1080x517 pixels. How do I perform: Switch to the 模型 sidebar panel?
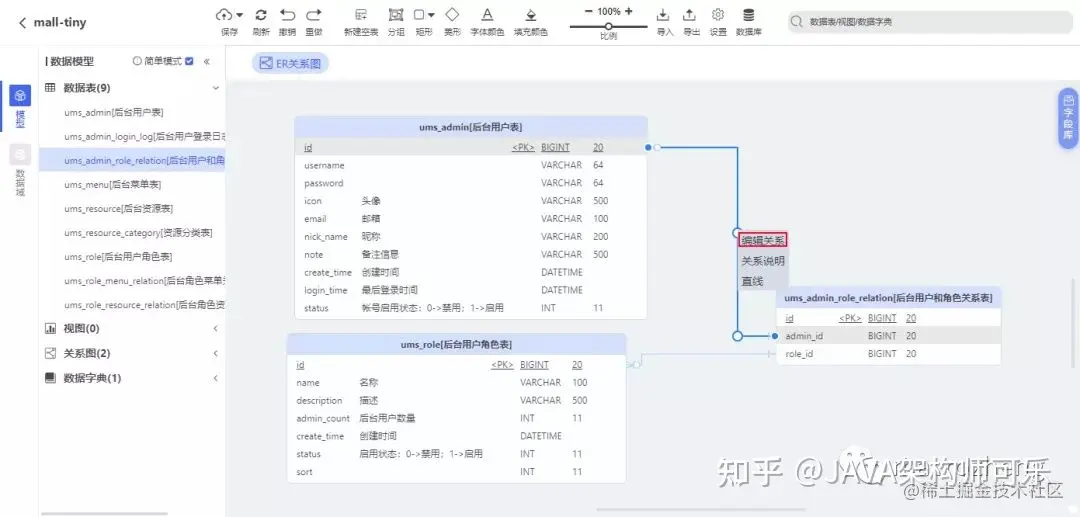click(x=20, y=107)
